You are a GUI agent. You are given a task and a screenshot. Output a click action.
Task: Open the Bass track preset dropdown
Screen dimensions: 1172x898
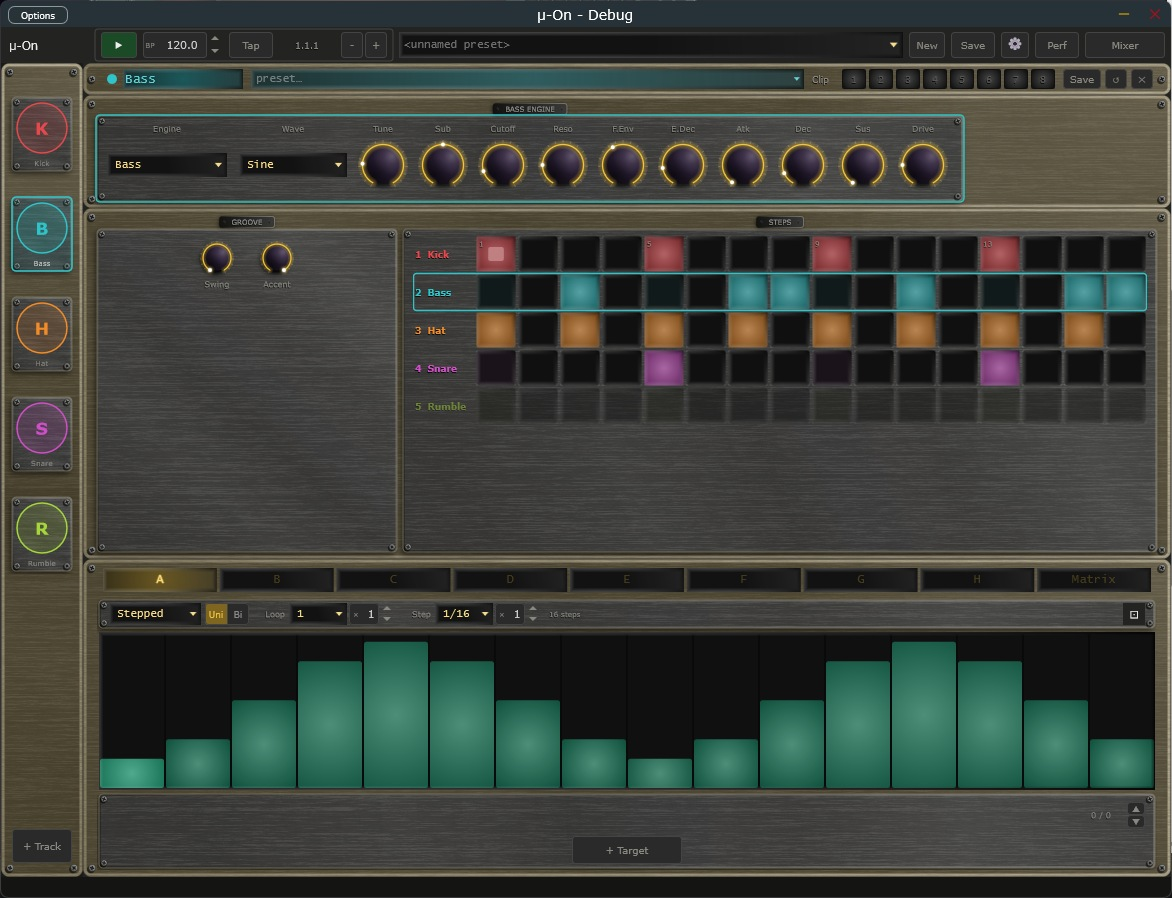pyautogui.click(x=528, y=79)
